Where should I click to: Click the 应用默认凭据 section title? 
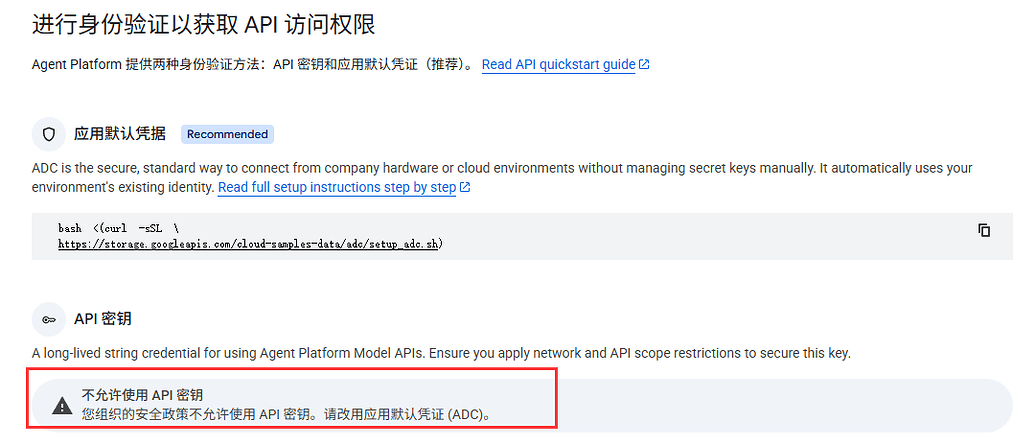click(x=119, y=135)
